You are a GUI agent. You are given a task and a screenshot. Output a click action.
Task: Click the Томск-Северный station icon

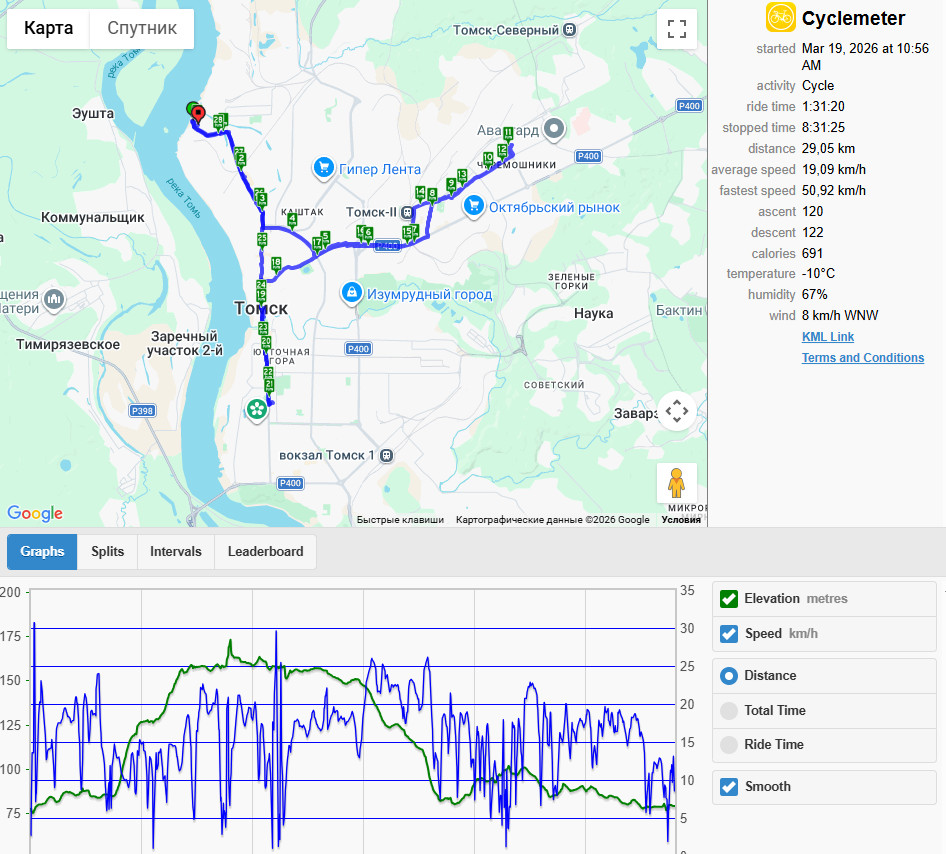click(569, 30)
